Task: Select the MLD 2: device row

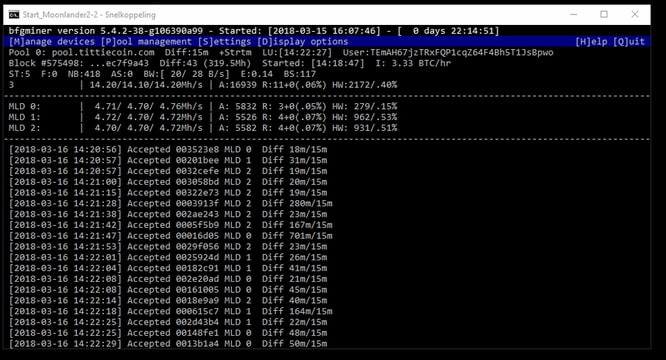Action: [203, 128]
